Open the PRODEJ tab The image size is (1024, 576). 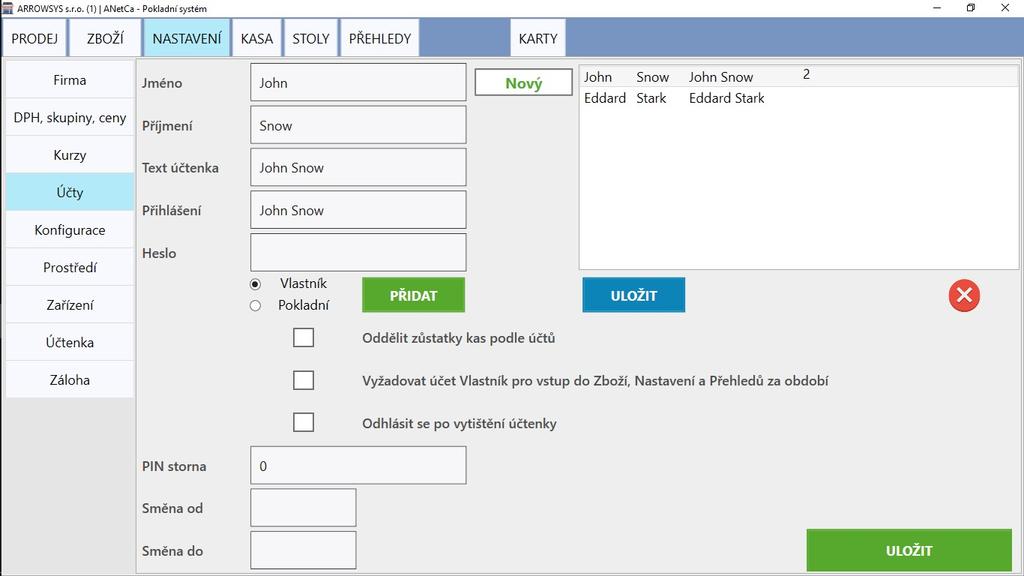35,39
